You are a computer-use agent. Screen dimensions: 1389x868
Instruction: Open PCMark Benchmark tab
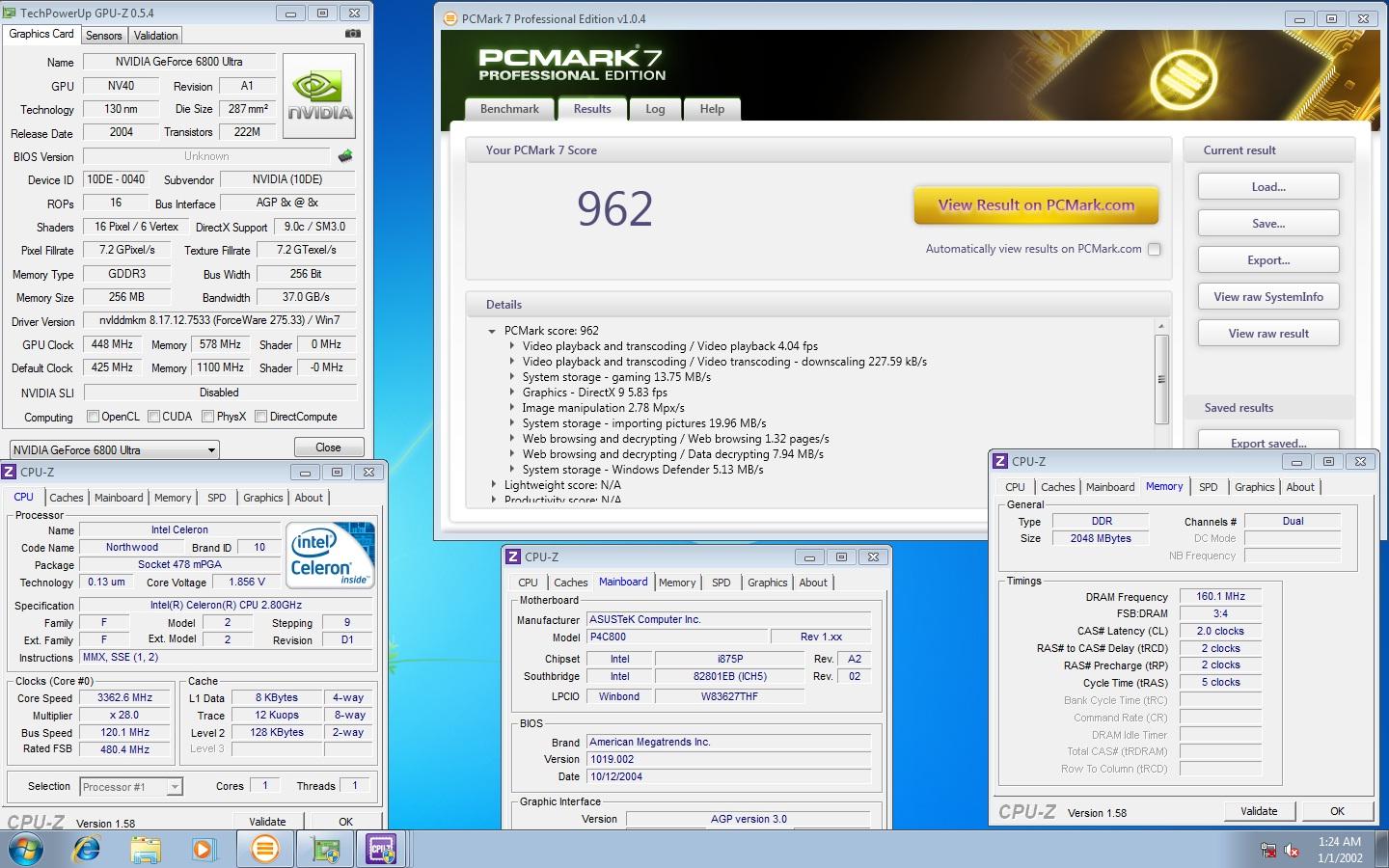pyautogui.click(x=509, y=109)
